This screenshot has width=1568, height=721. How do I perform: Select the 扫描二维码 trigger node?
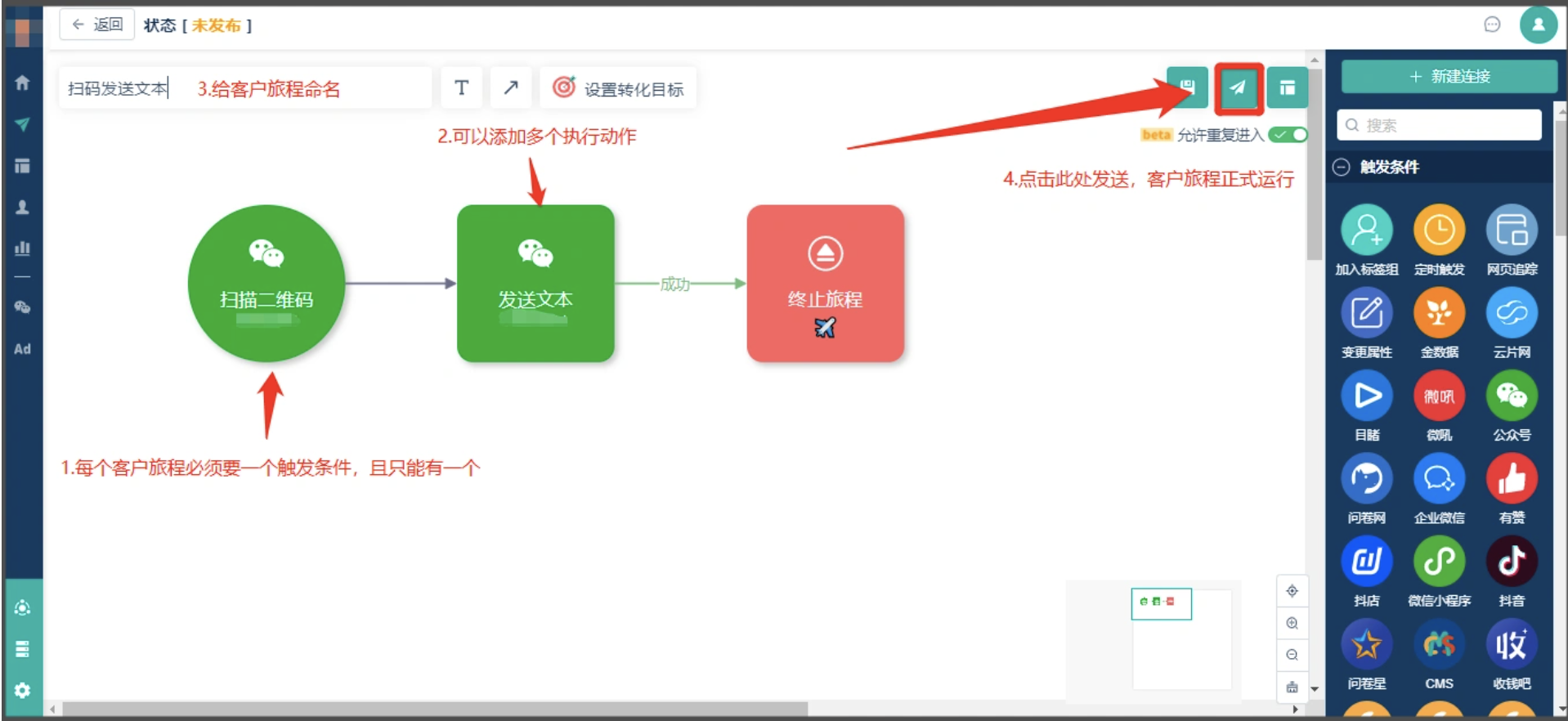click(267, 284)
